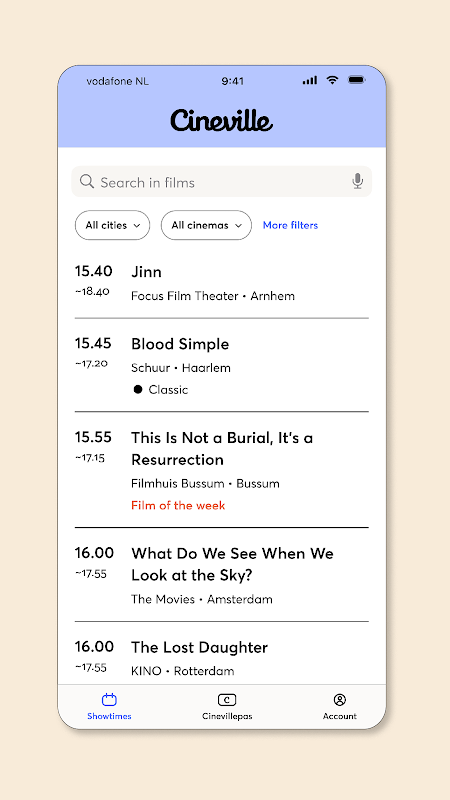This screenshot has width=450, height=800.
Task: Click the All cinemas chevron arrow
Action: (238, 226)
